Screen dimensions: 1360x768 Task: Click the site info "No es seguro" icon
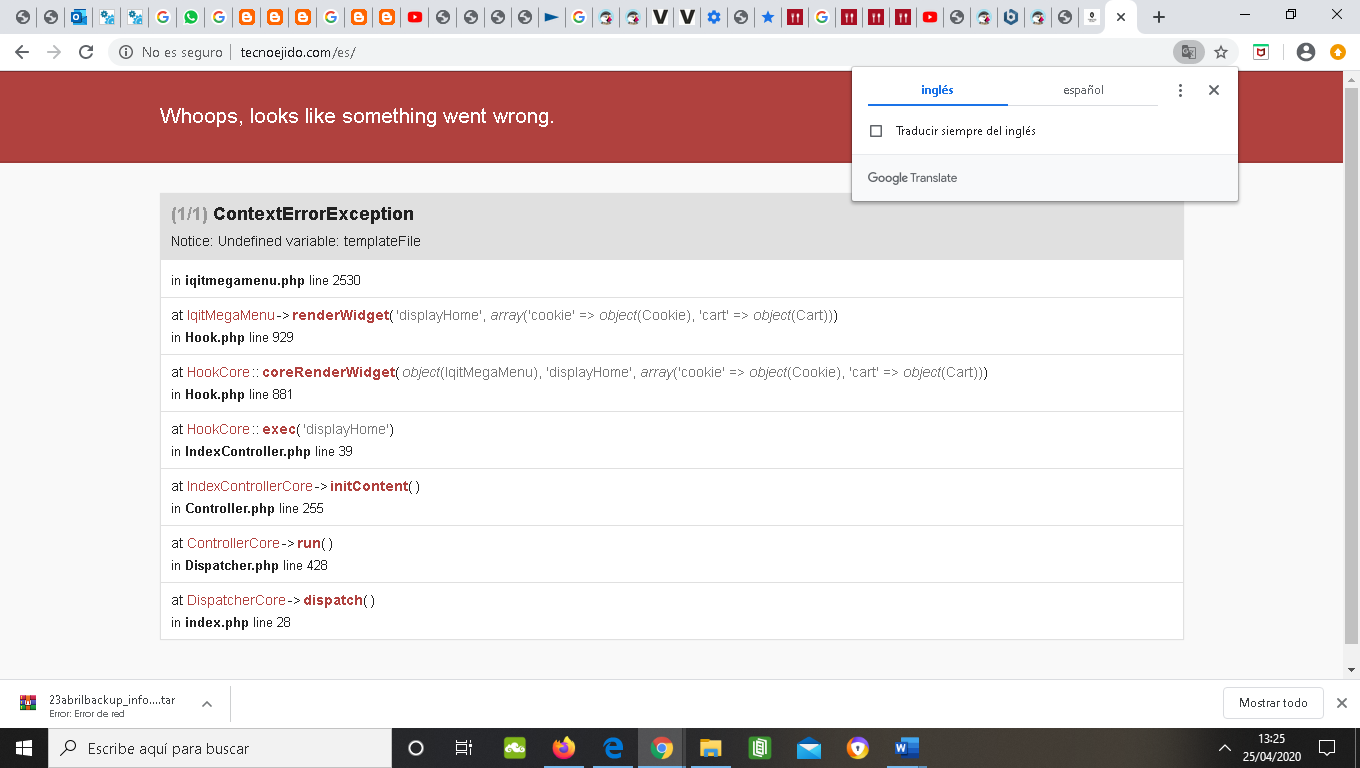[126, 52]
